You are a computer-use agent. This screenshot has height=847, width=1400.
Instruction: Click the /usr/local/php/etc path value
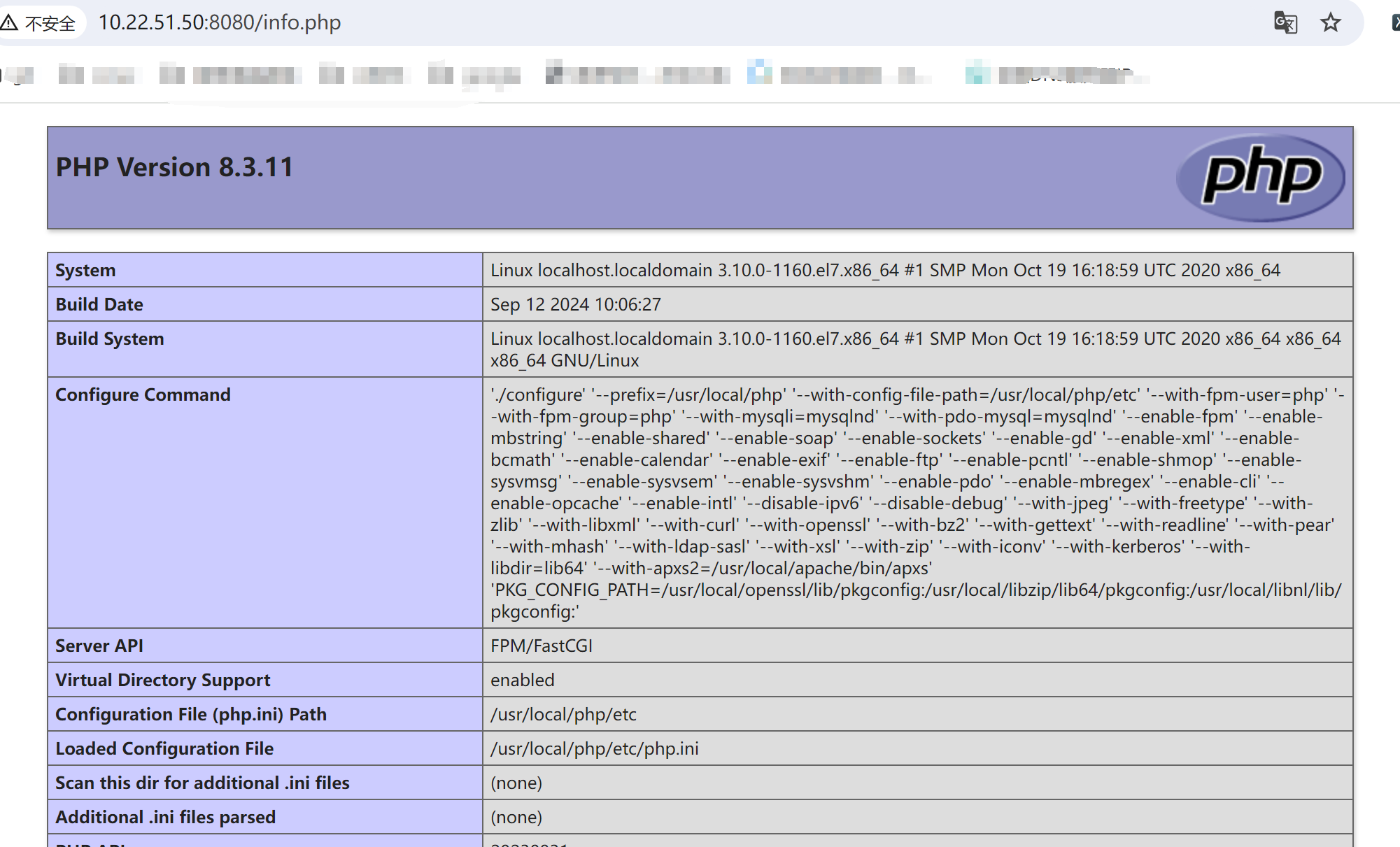click(x=563, y=714)
